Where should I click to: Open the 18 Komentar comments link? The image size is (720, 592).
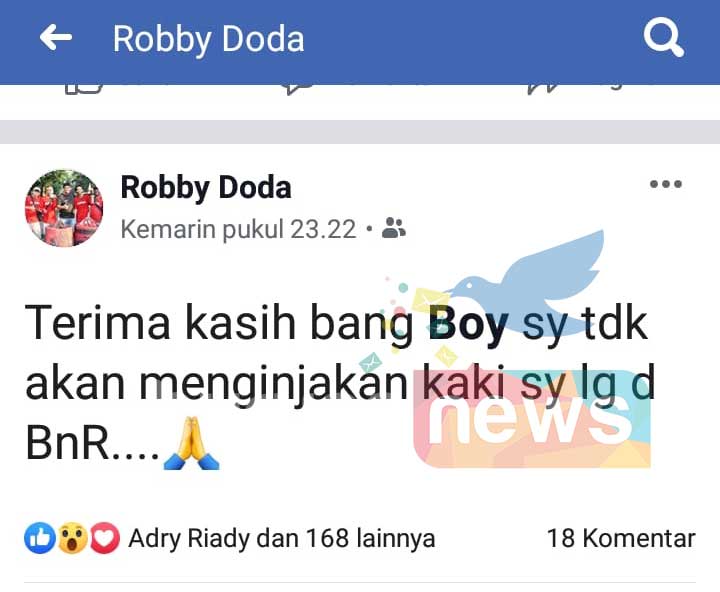[621, 538]
